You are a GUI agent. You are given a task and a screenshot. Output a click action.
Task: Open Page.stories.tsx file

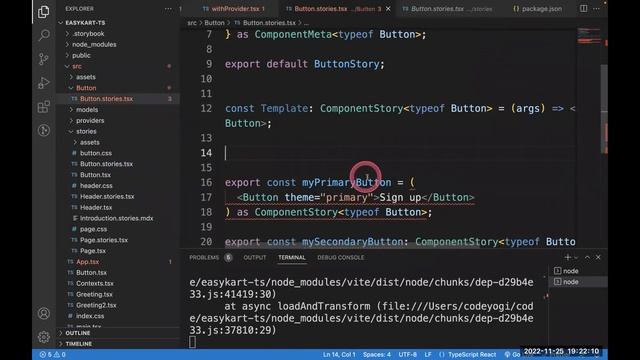118,240
